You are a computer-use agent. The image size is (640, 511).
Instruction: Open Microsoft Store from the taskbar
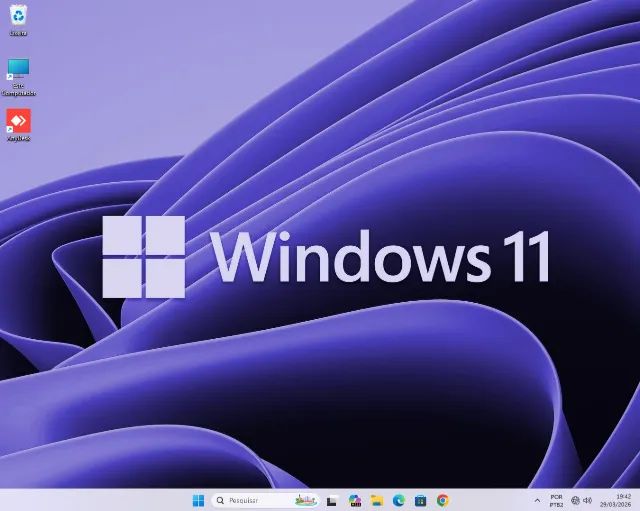pyautogui.click(x=421, y=500)
